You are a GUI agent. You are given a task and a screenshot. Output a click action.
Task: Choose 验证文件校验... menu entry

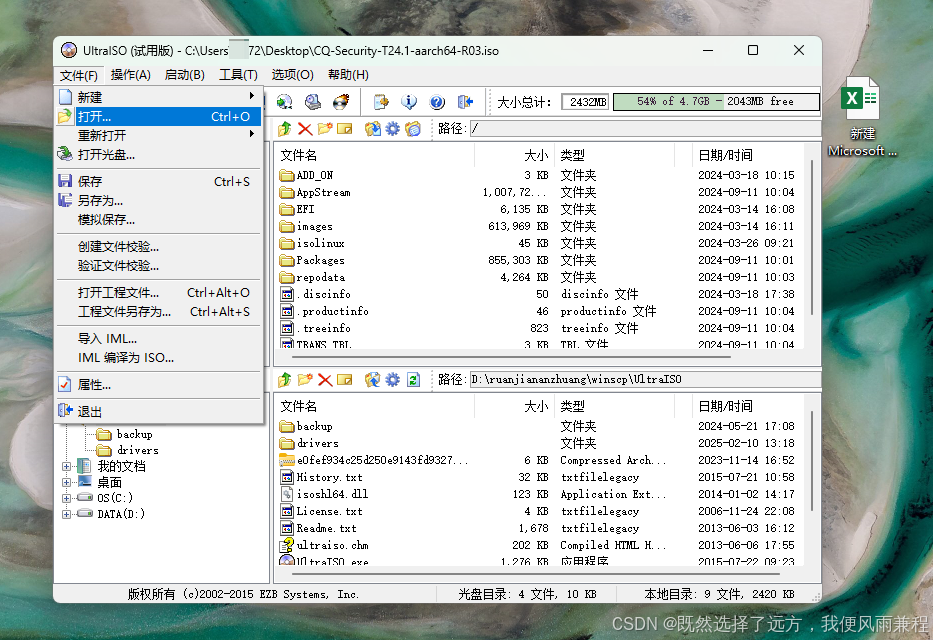click(x=159, y=265)
